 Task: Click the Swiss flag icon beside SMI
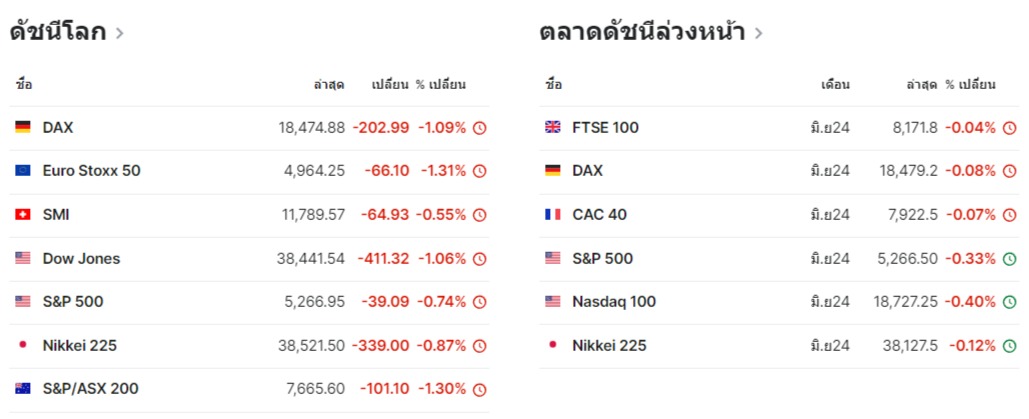[23, 215]
